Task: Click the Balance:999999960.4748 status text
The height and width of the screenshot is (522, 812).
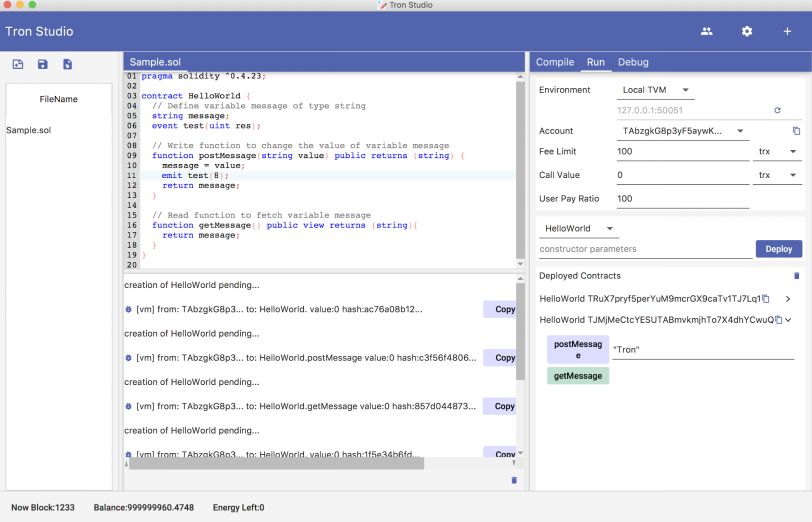Action: point(143,508)
